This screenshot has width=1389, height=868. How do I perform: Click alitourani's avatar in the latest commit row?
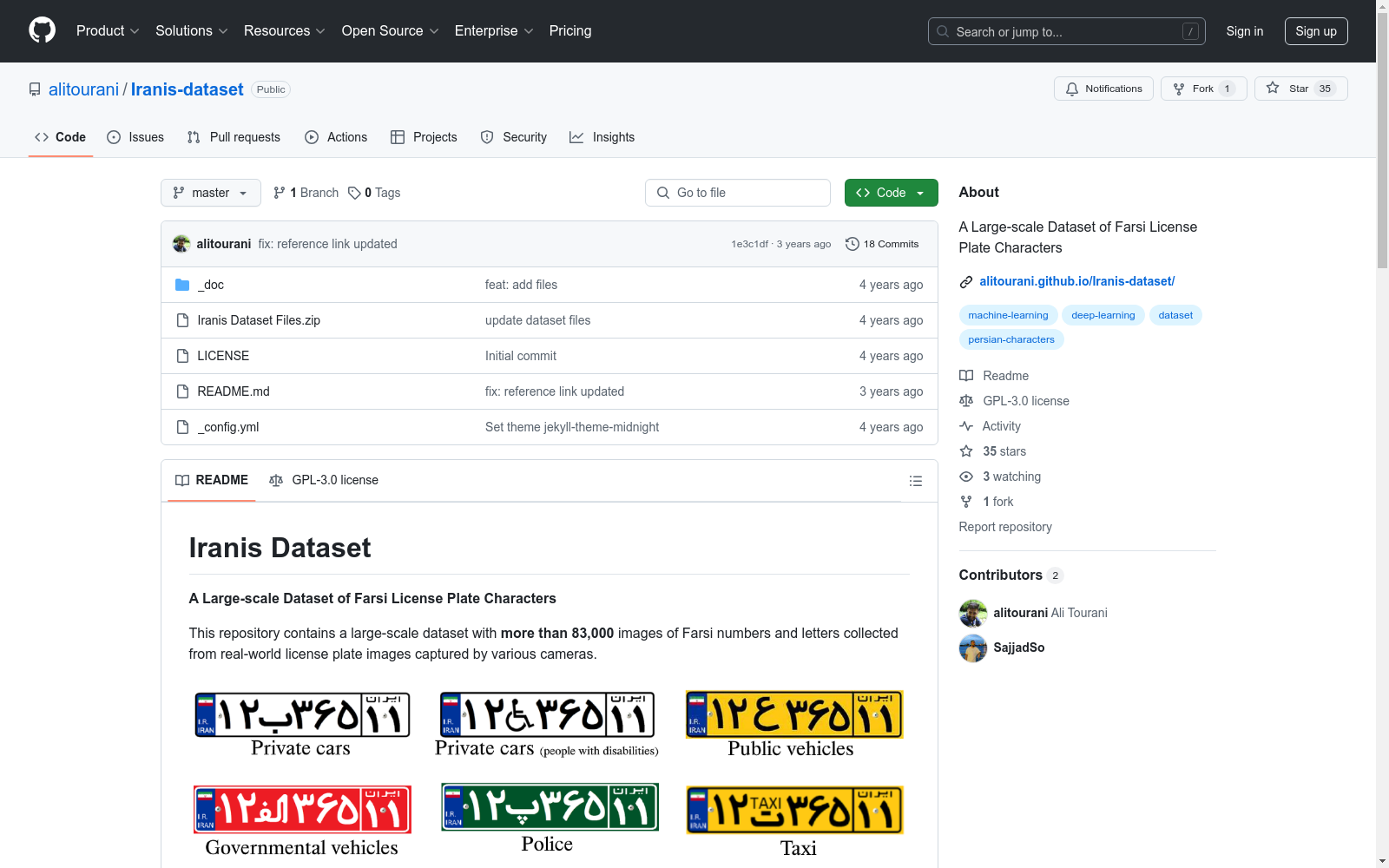point(181,244)
